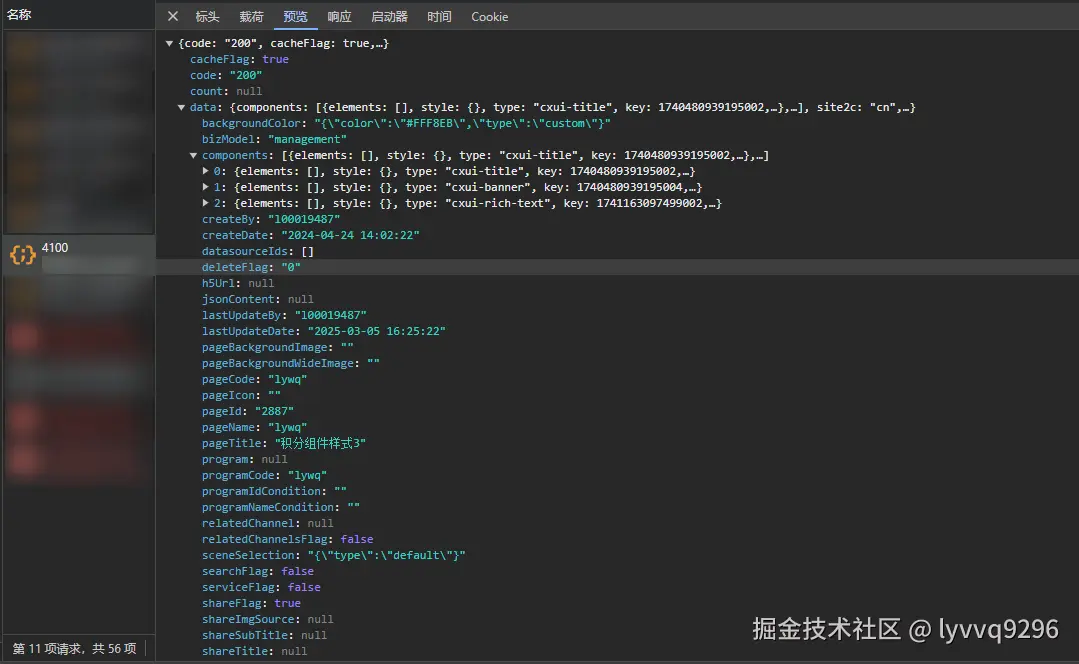Select the backgroundColor property line
1079x664 pixels.
pos(406,123)
